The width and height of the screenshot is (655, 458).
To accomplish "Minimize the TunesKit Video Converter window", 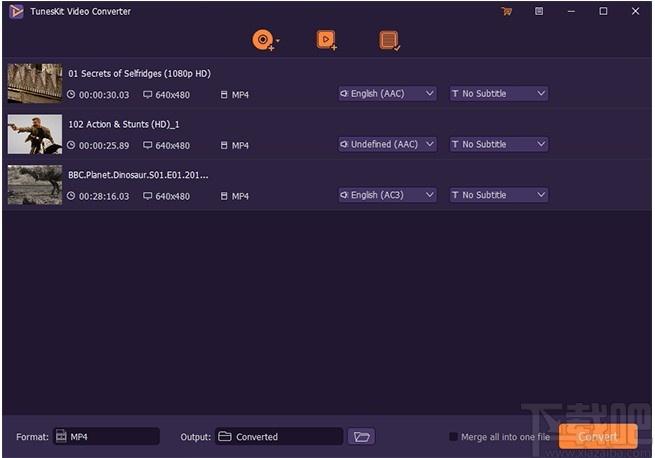I will (x=571, y=11).
